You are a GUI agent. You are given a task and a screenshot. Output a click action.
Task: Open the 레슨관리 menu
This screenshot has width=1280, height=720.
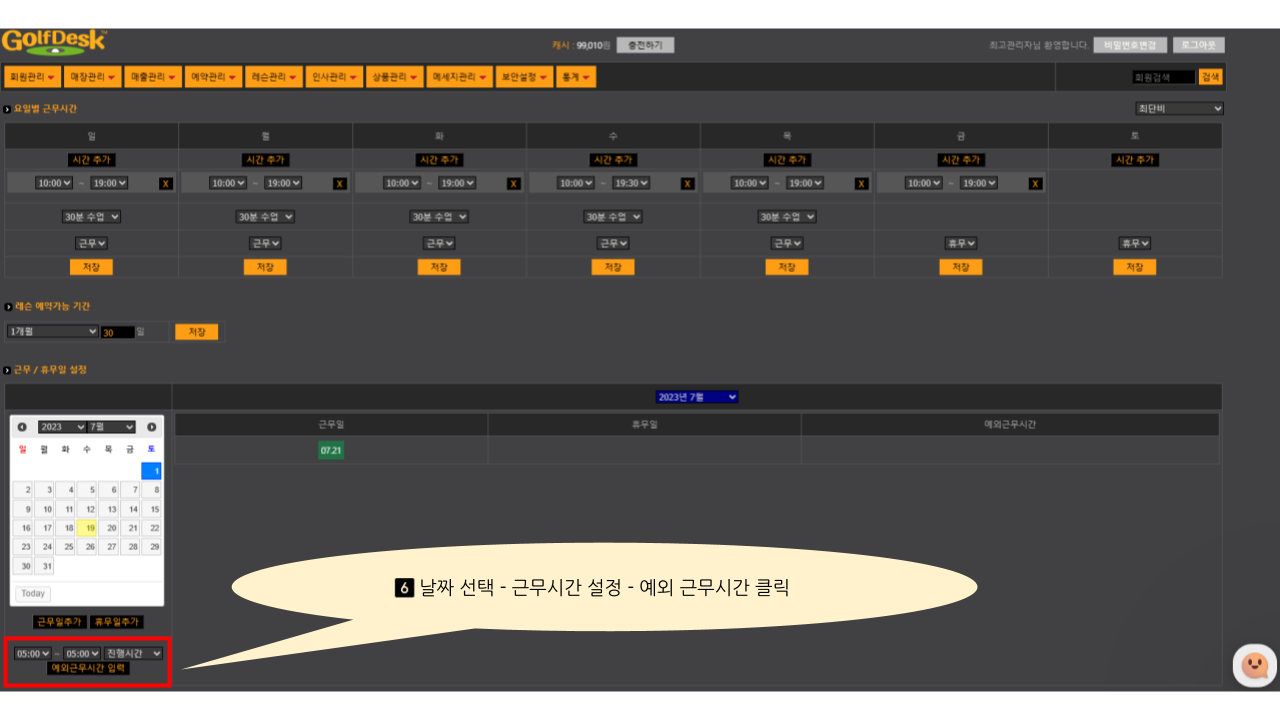[x=274, y=76]
